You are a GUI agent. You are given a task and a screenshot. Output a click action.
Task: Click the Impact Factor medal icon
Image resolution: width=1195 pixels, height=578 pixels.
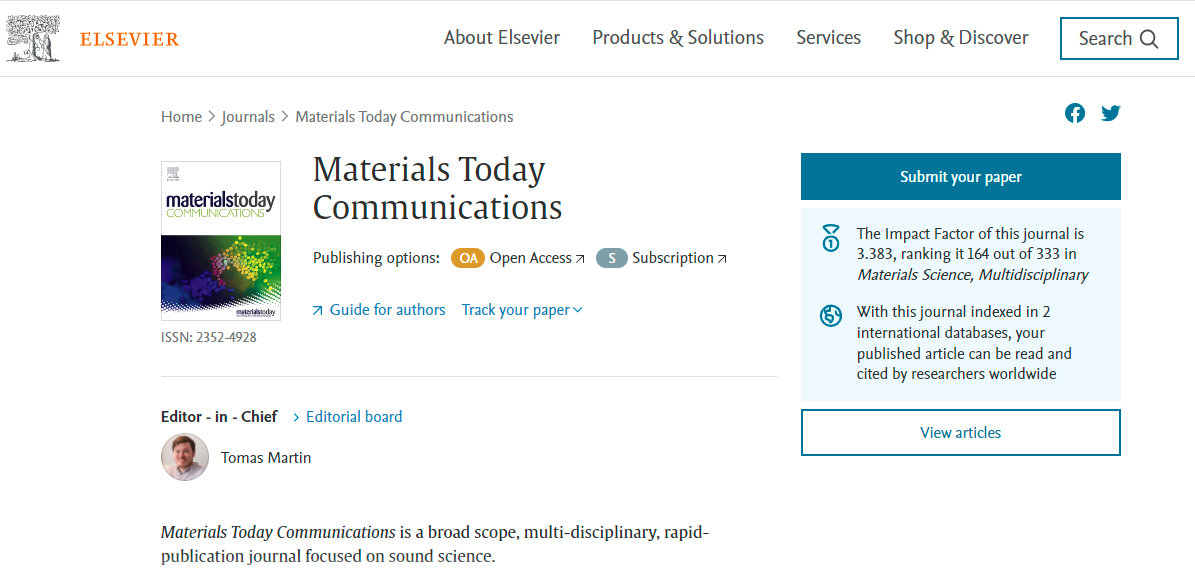tap(831, 239)
